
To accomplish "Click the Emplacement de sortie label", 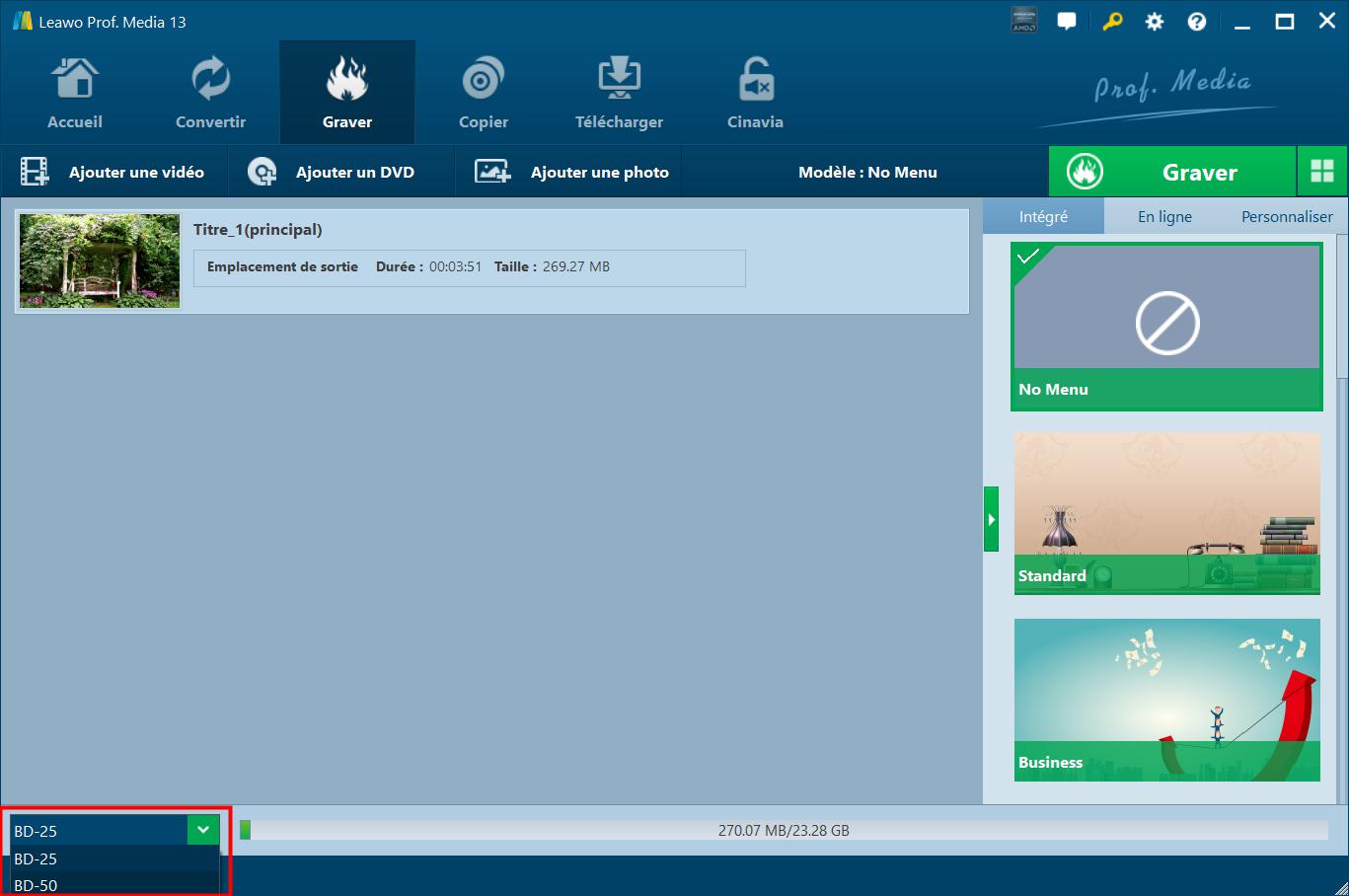I will click(282, 266).
